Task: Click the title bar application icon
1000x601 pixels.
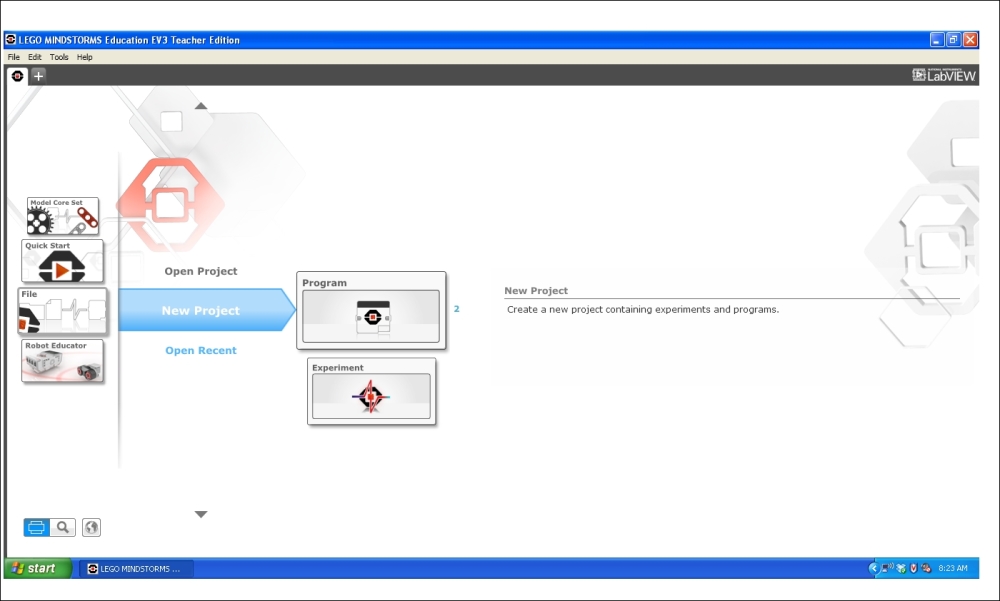Action: 11,40
